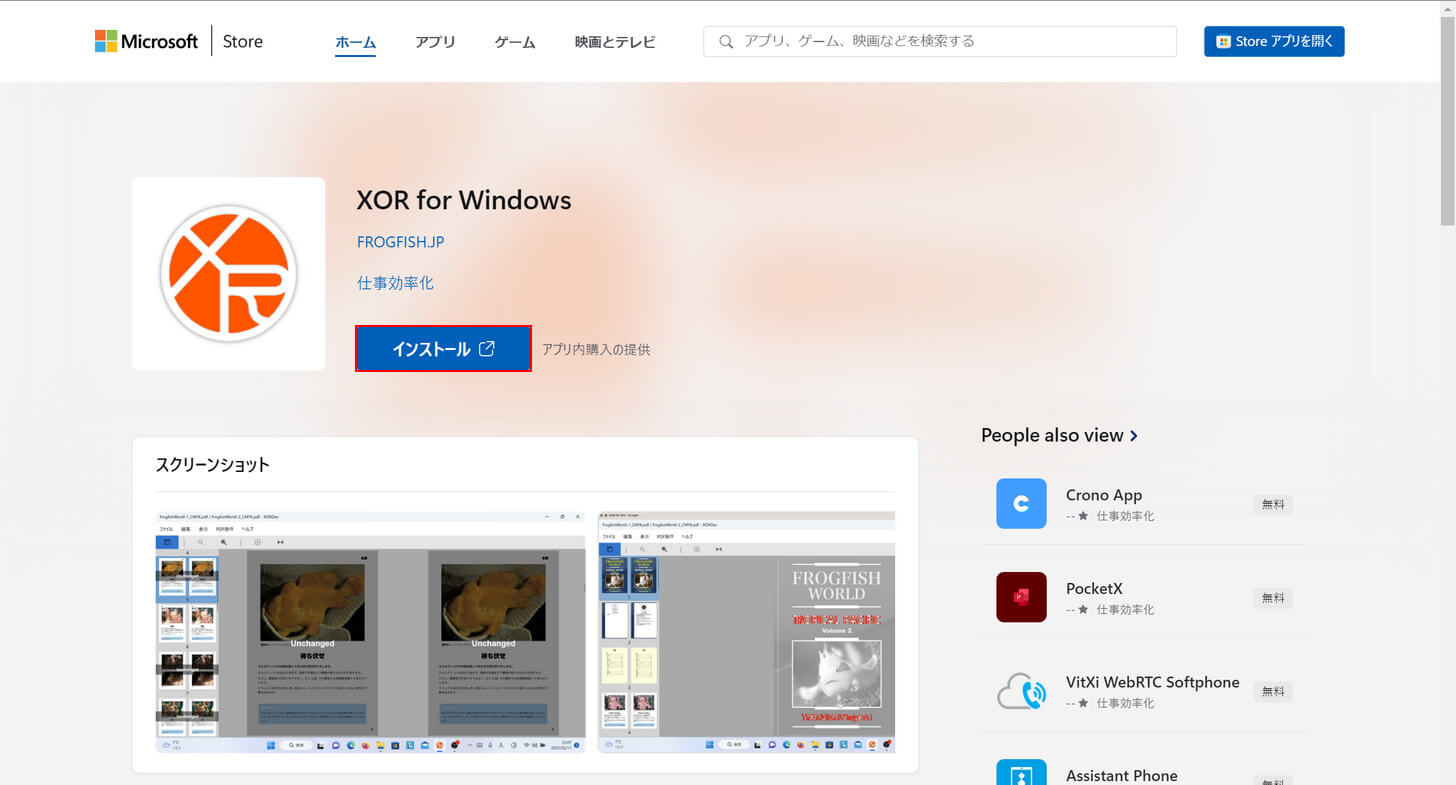This screenshot has width=1456, height=785.
Task: Click the search magnifier icon
Action: tap(725, 41)
